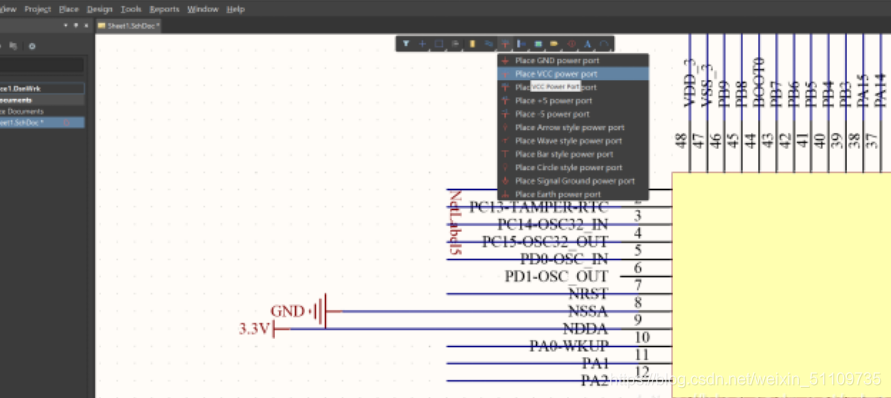This screenshot has width=891, height=398.
Task: Choose Place VCC power port
Action: (x=573, y=74)
